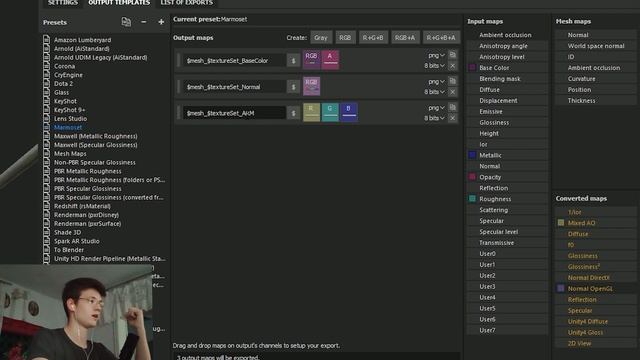Select the Mixed AO converted map
Viewport: 640px width, 360px height.
[595, 223]
